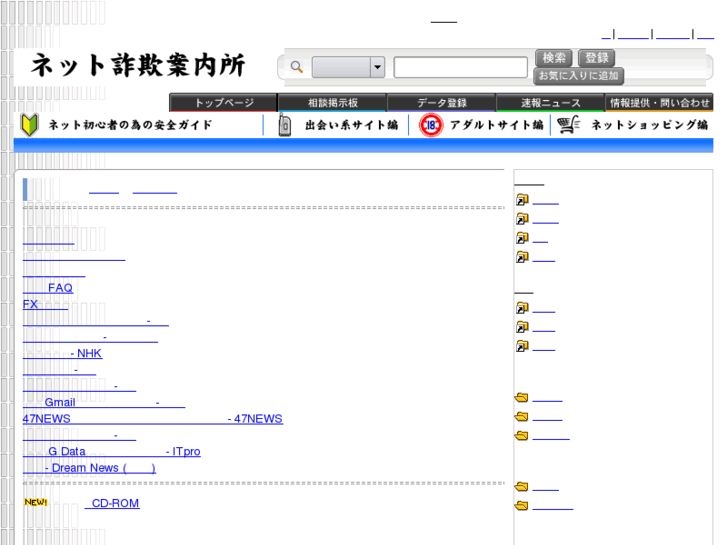Click the magnifying glass search icon
The width and height of the screenshot is (727, 545).
coord(297,67)
